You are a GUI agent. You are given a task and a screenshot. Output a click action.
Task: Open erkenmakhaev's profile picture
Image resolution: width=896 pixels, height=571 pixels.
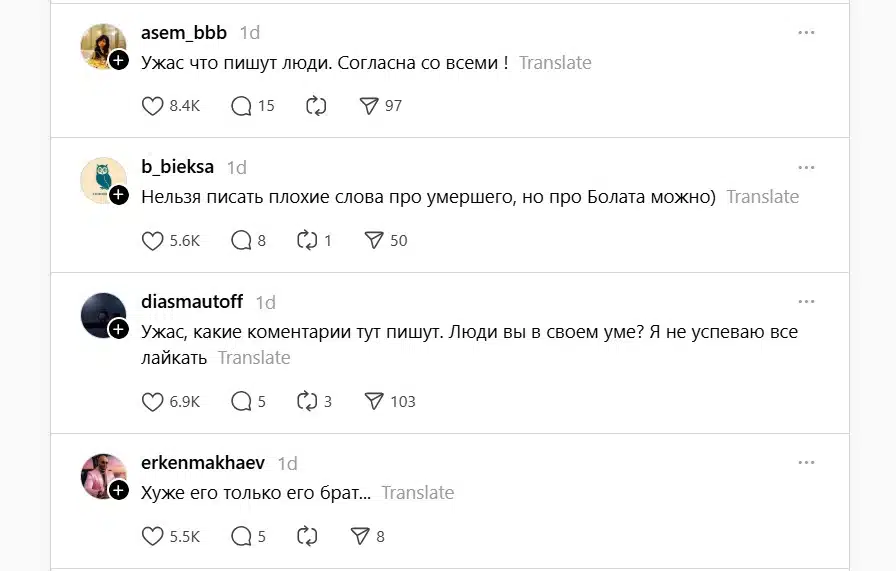pos(102,476)
